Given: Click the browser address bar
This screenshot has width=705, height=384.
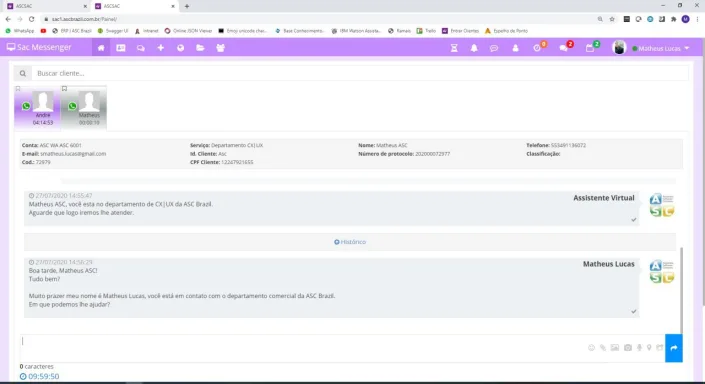Looking at the screenshot, I should point(315,19).
